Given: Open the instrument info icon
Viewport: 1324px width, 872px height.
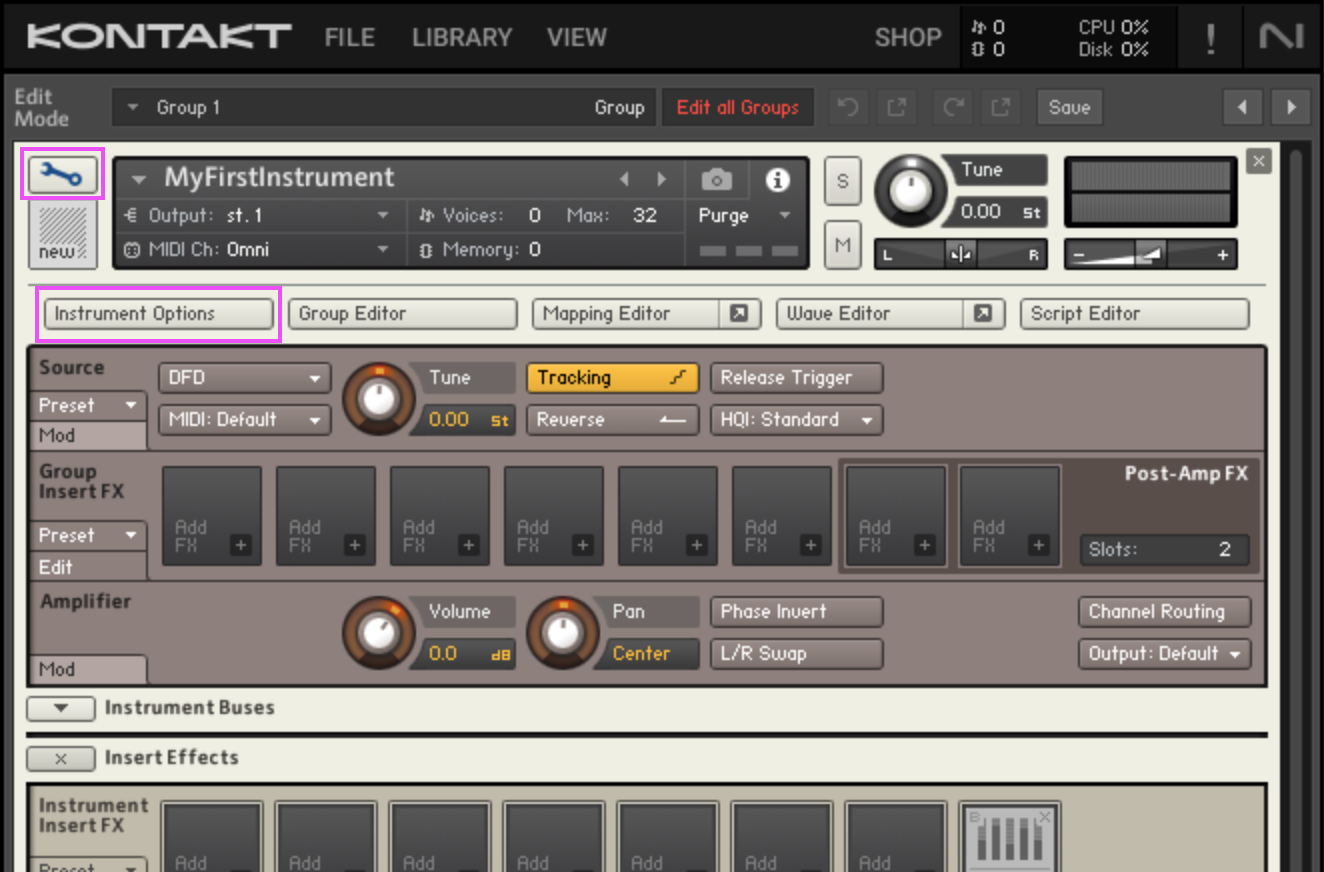Looking at the screenshot, I should [777, 180].
